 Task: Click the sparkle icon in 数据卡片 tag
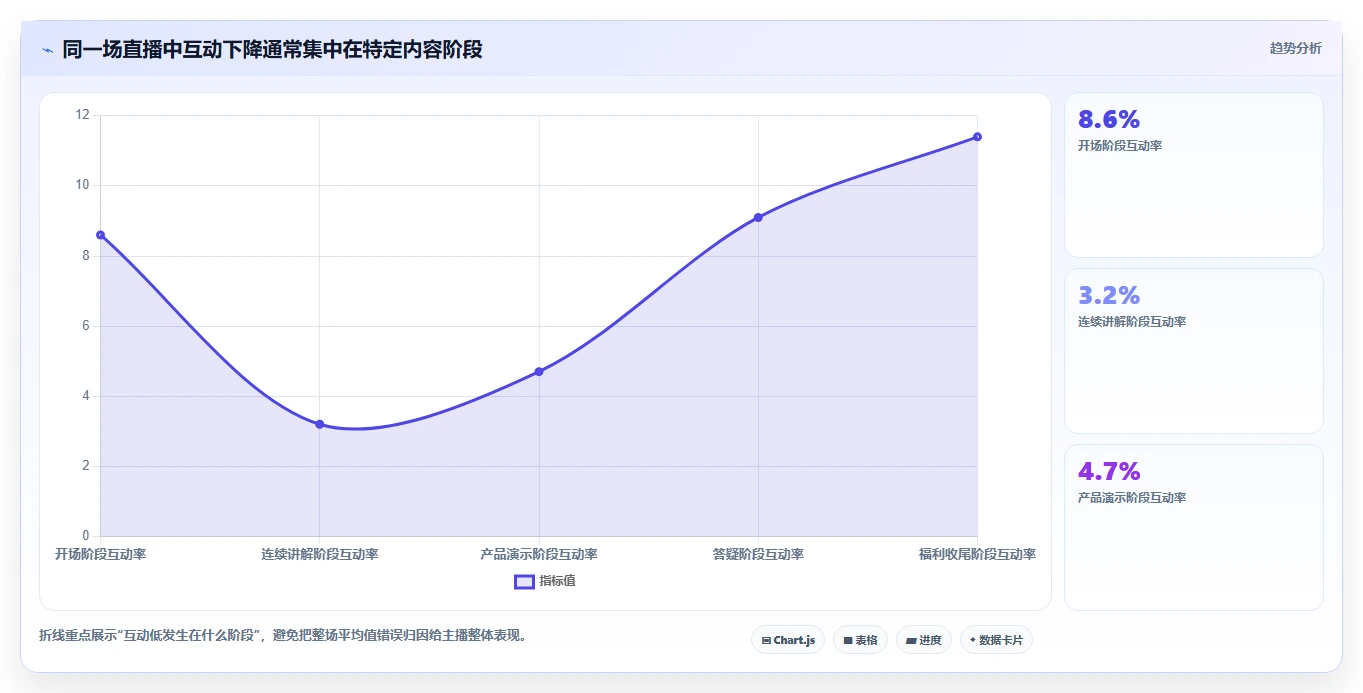point(973,640)
